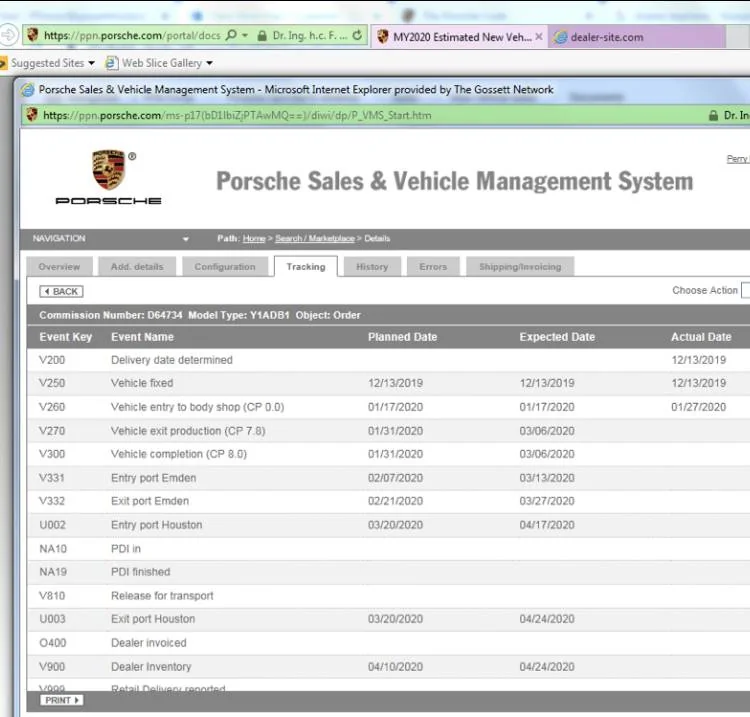Click the Porsche crest logo
750x717 pixels.
[x=109, y=169]
